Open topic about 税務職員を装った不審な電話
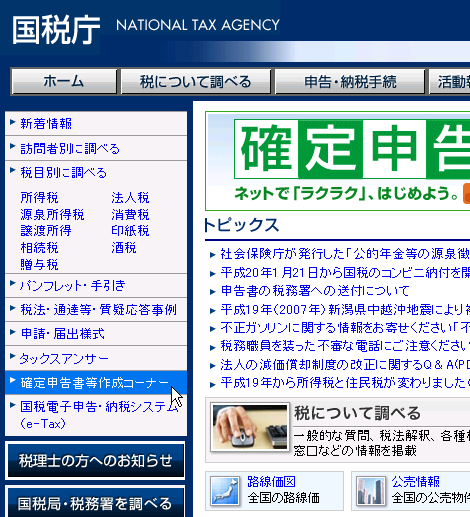 click(x=345, y=346)
